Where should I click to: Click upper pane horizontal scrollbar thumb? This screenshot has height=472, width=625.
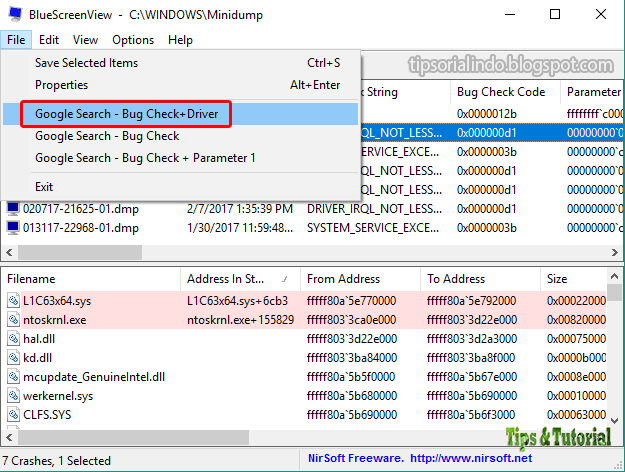80,252
